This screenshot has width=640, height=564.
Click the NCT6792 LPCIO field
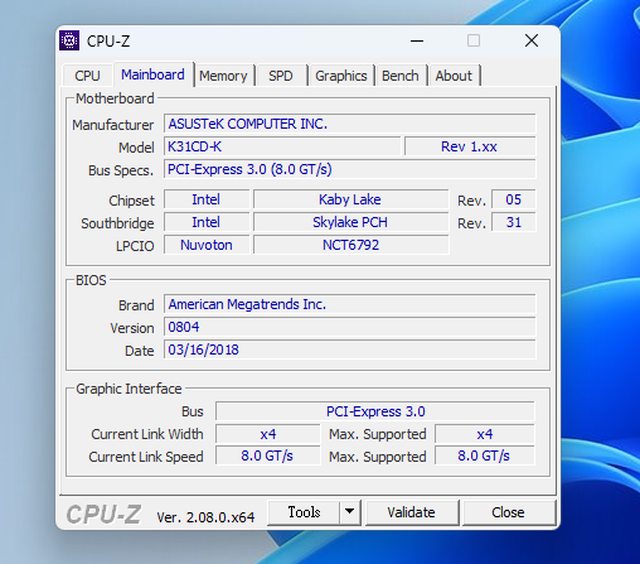point(350,245)
